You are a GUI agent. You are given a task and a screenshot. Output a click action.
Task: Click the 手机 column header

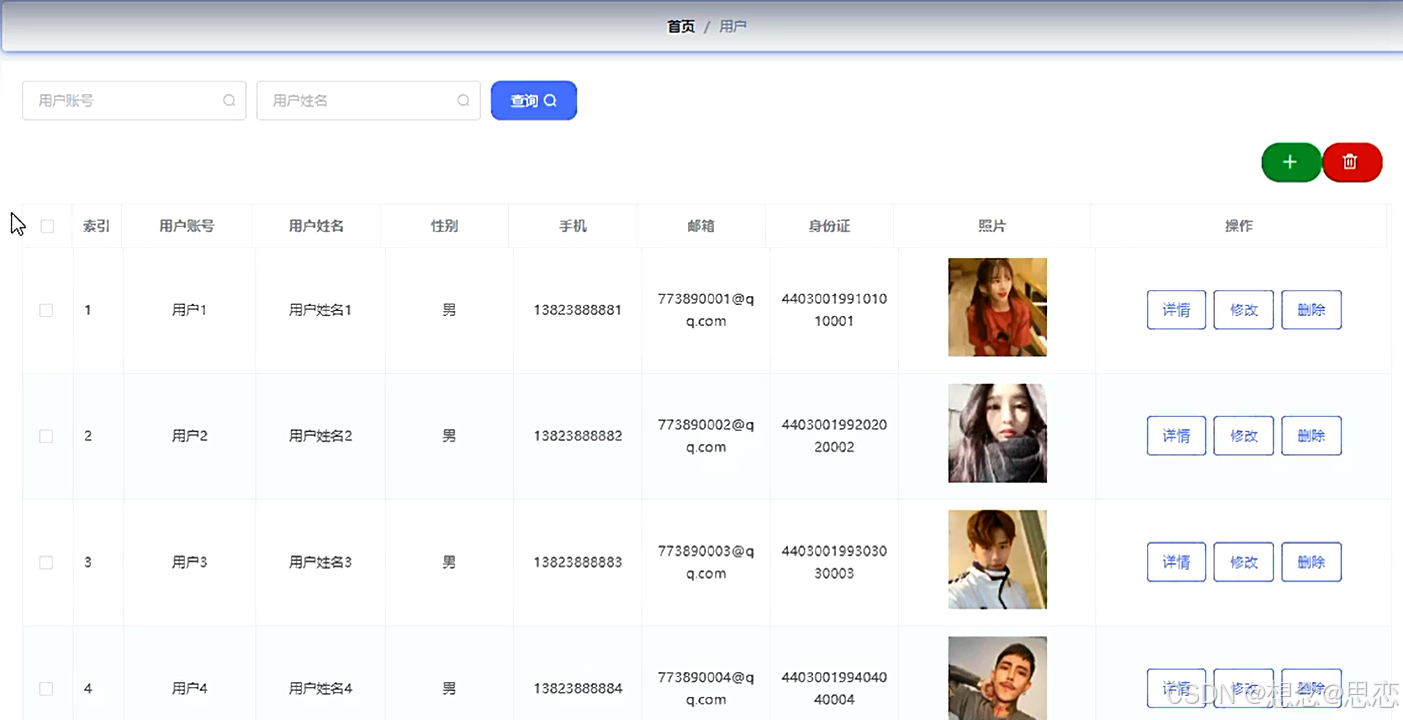pos(573,226)
